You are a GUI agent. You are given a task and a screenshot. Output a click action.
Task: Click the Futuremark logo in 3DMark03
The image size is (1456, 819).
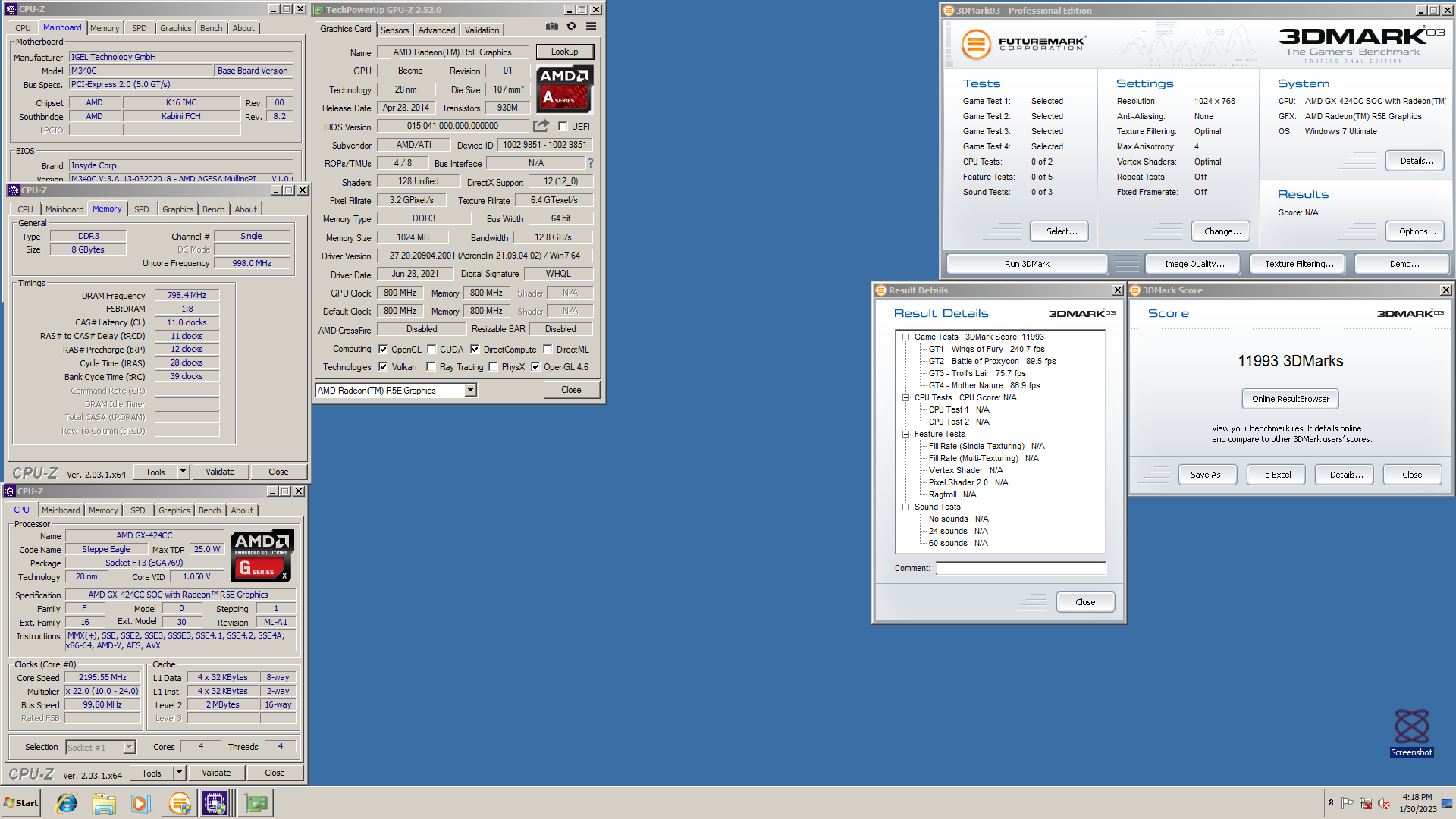point(1023,43)
